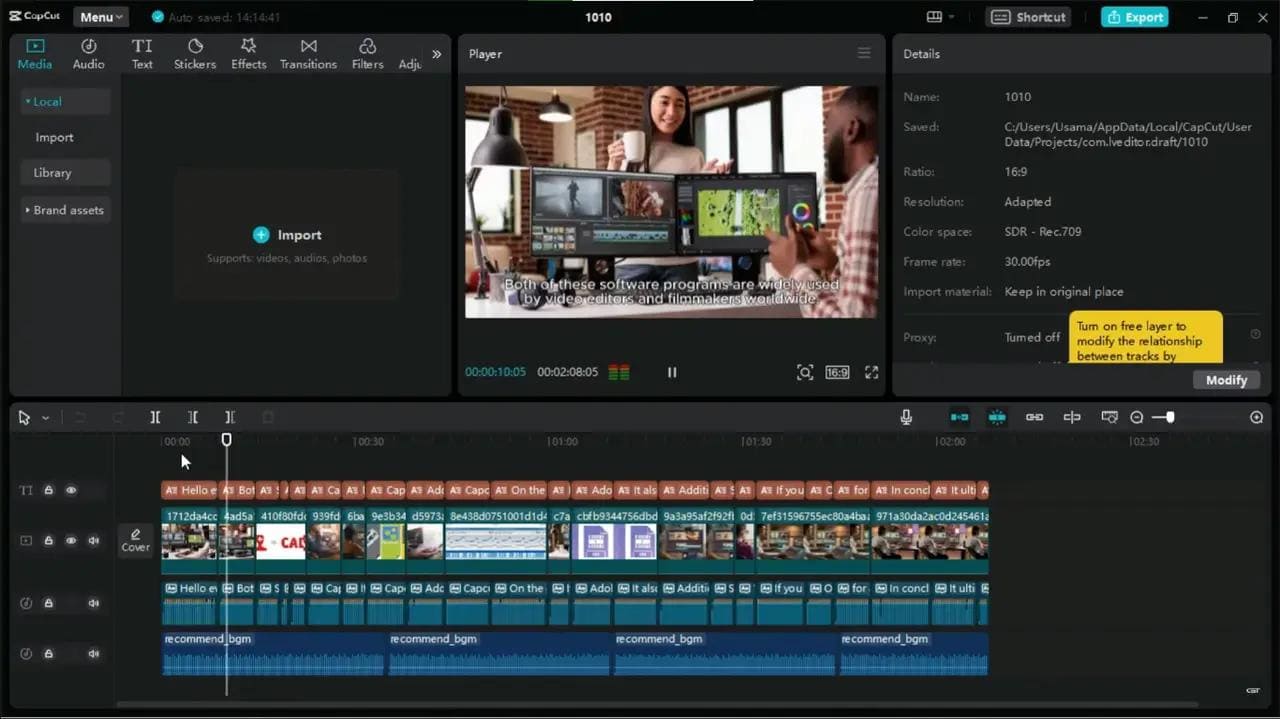
Task: Click Delete right of playhead tool
Action: pyautogui.click(x=230, y=418)
